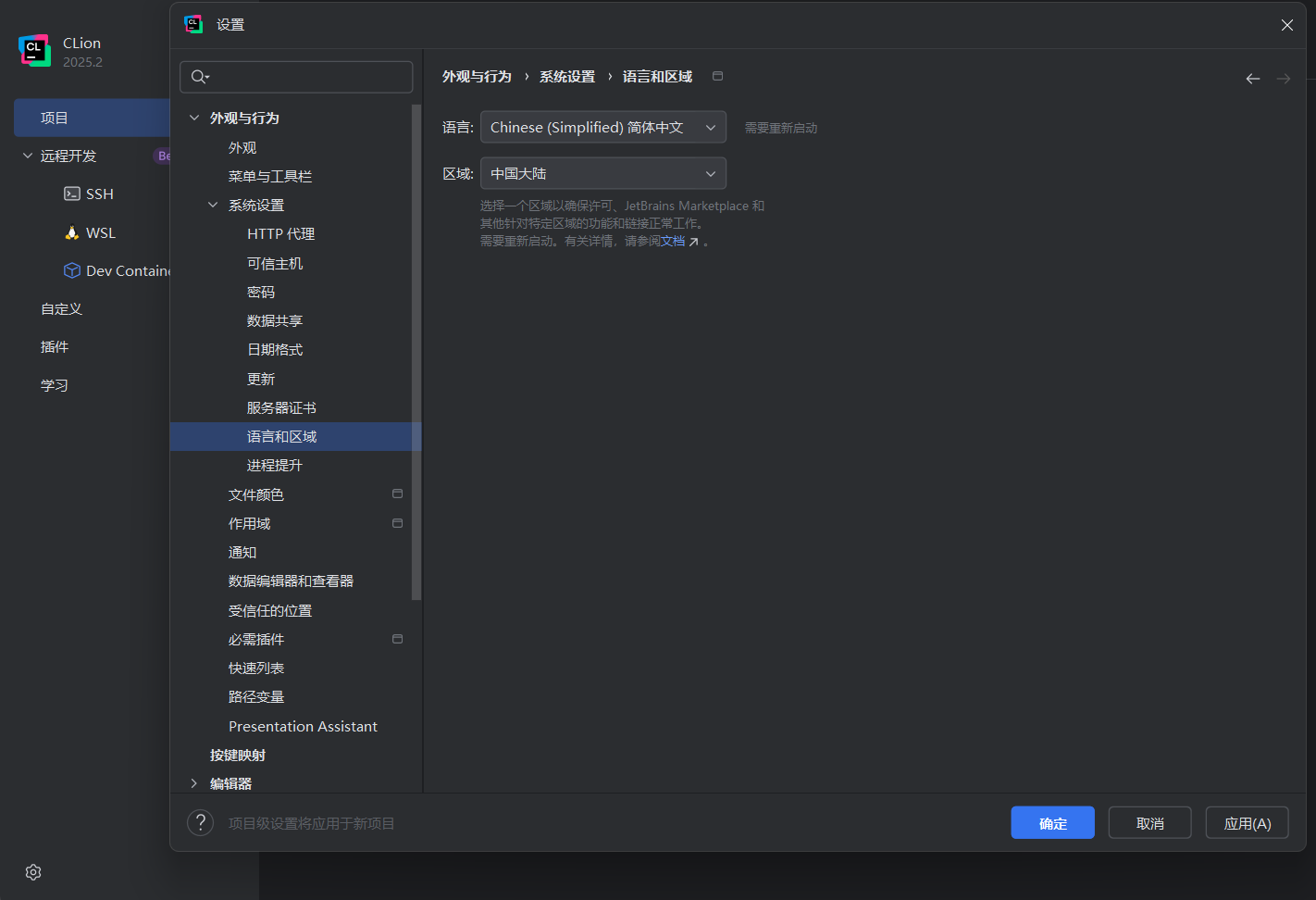This screenshot has height=900, width=1316.
Task: Click the small icon next to 文件颜色
Action: click(397, 494)
